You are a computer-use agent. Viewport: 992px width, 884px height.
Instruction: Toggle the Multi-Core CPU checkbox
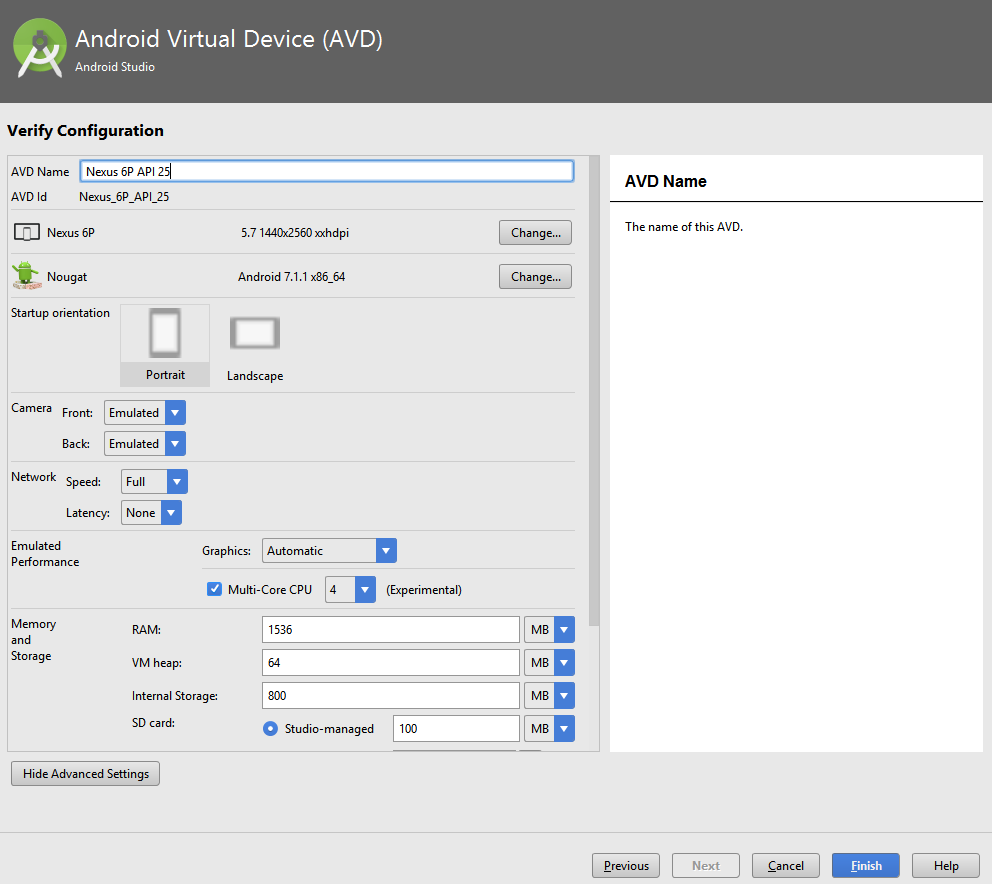tap(214, 589)
